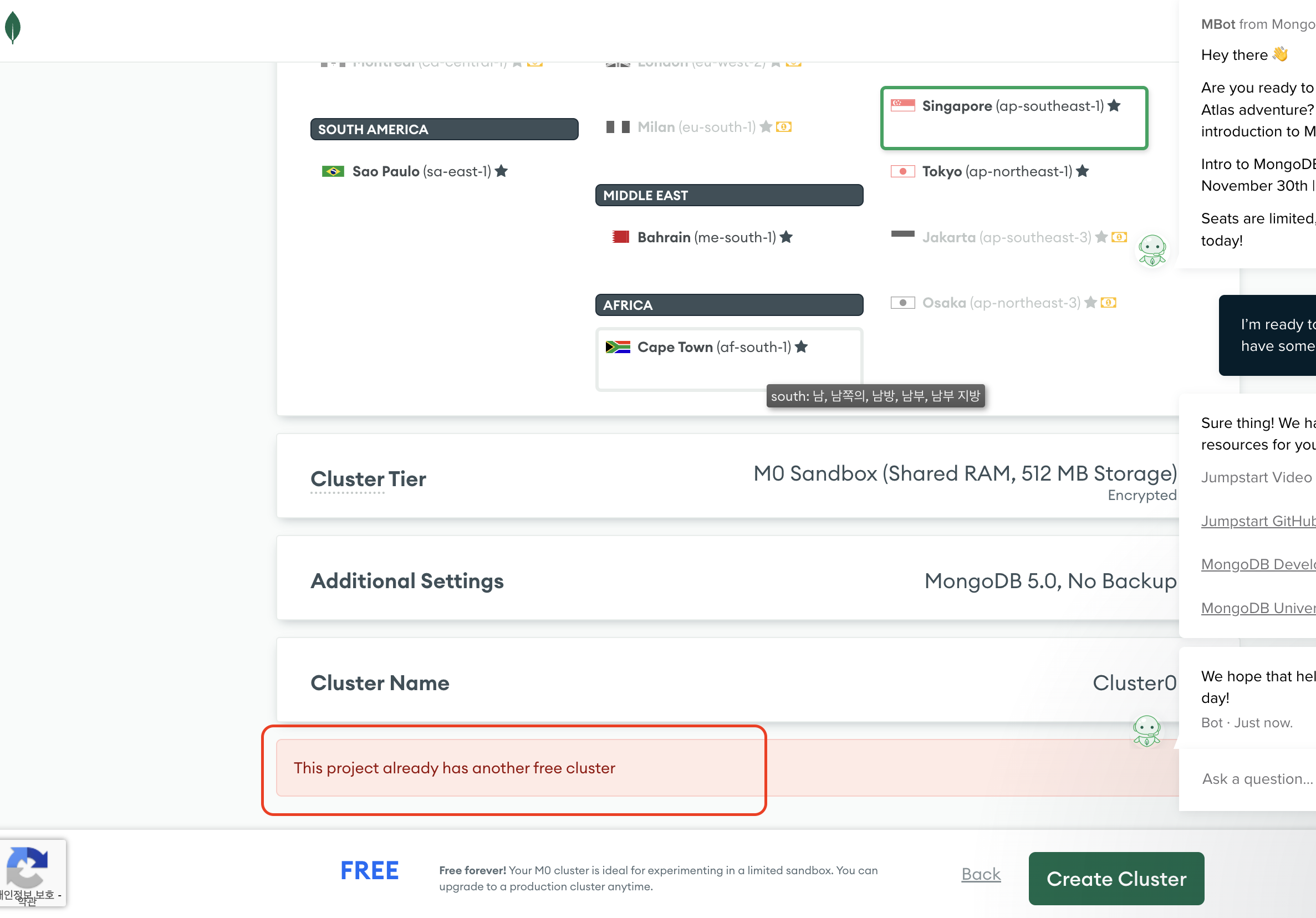This screenshot has width=1316, height=918.
Task: Click the paid-tier money icon beside Osaka
Action: [1109, 302]
